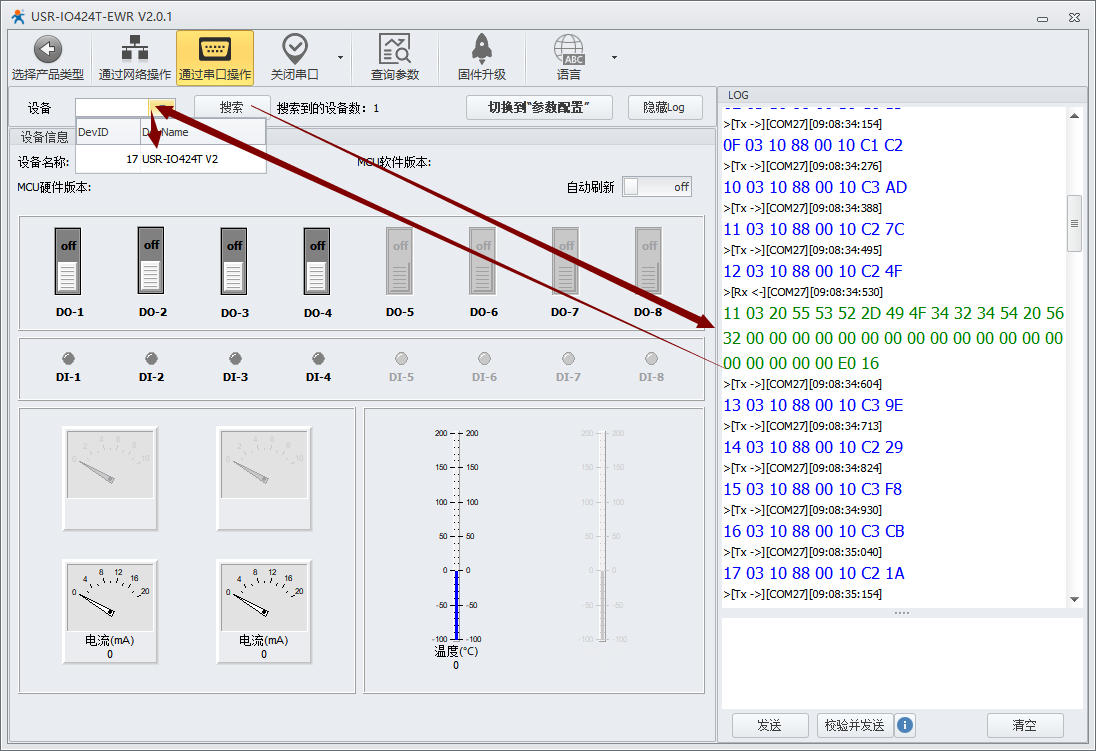Toggle the disabled DO-5 switch
This screenshot has height=751, width=1096.
[x=400, y=262]
